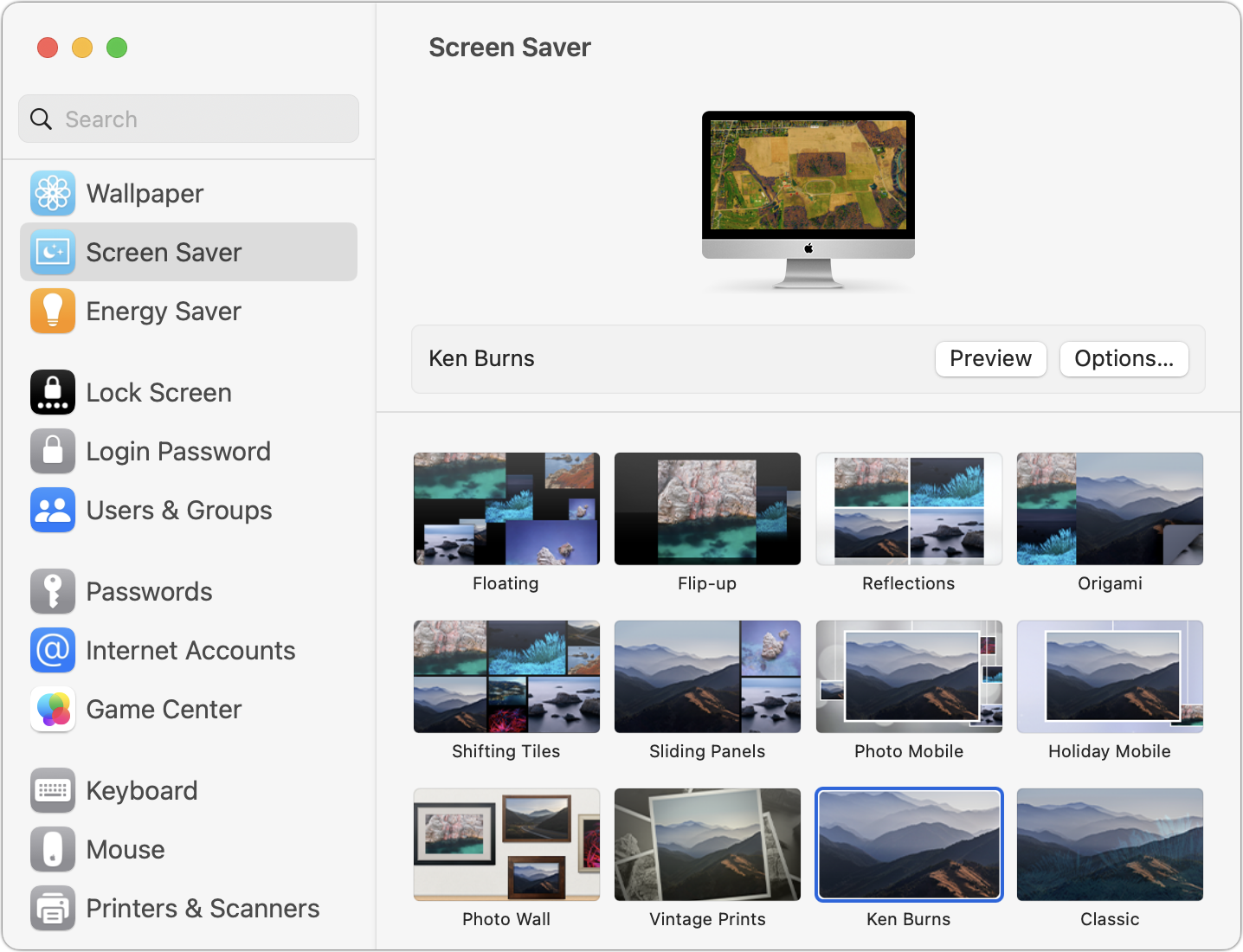Click the Users & Groups people icon
This screenshot has height=952, width=1243.
coord(53,510)
